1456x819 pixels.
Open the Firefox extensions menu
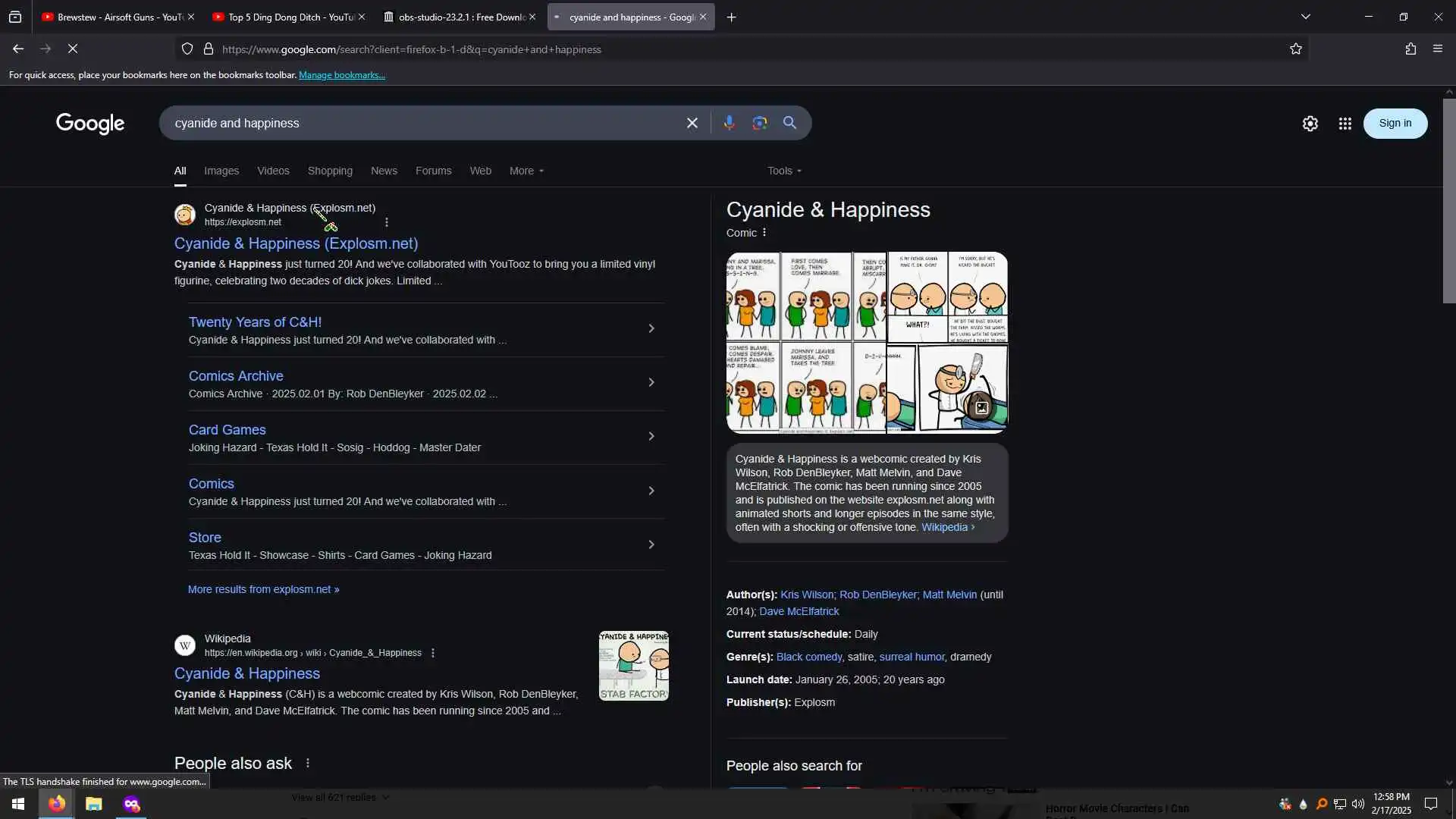pyautogui.click(x=1410, y=49)
